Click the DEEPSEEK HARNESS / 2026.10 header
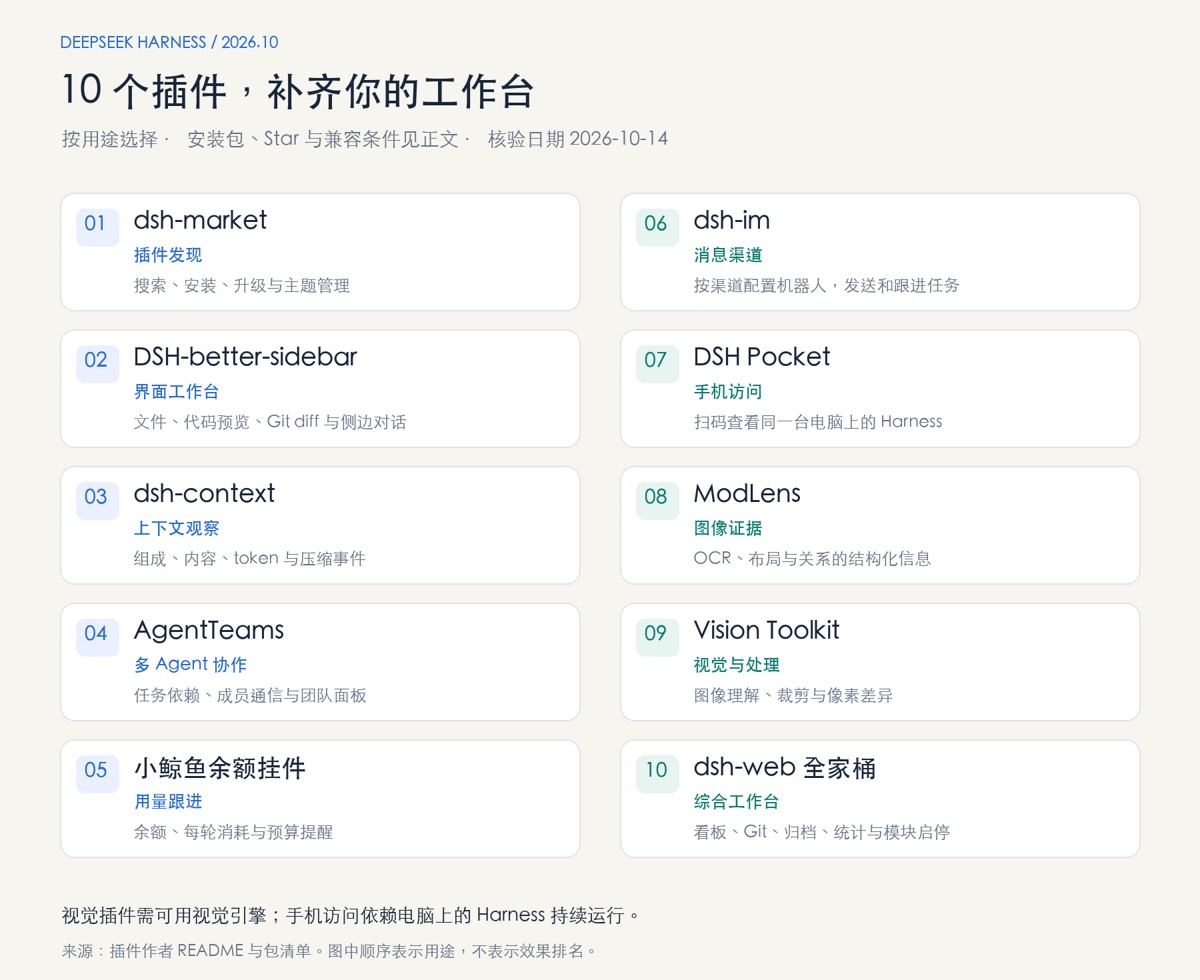 169,42
